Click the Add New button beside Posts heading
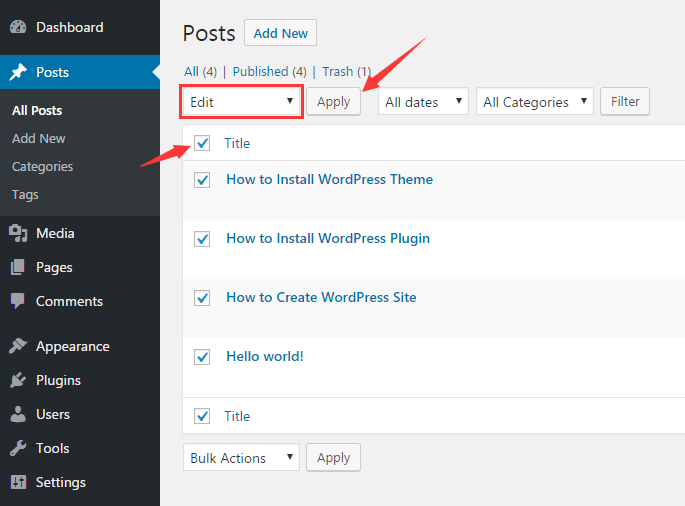Screen dimensions: 685x506 (x=280, y=33)
